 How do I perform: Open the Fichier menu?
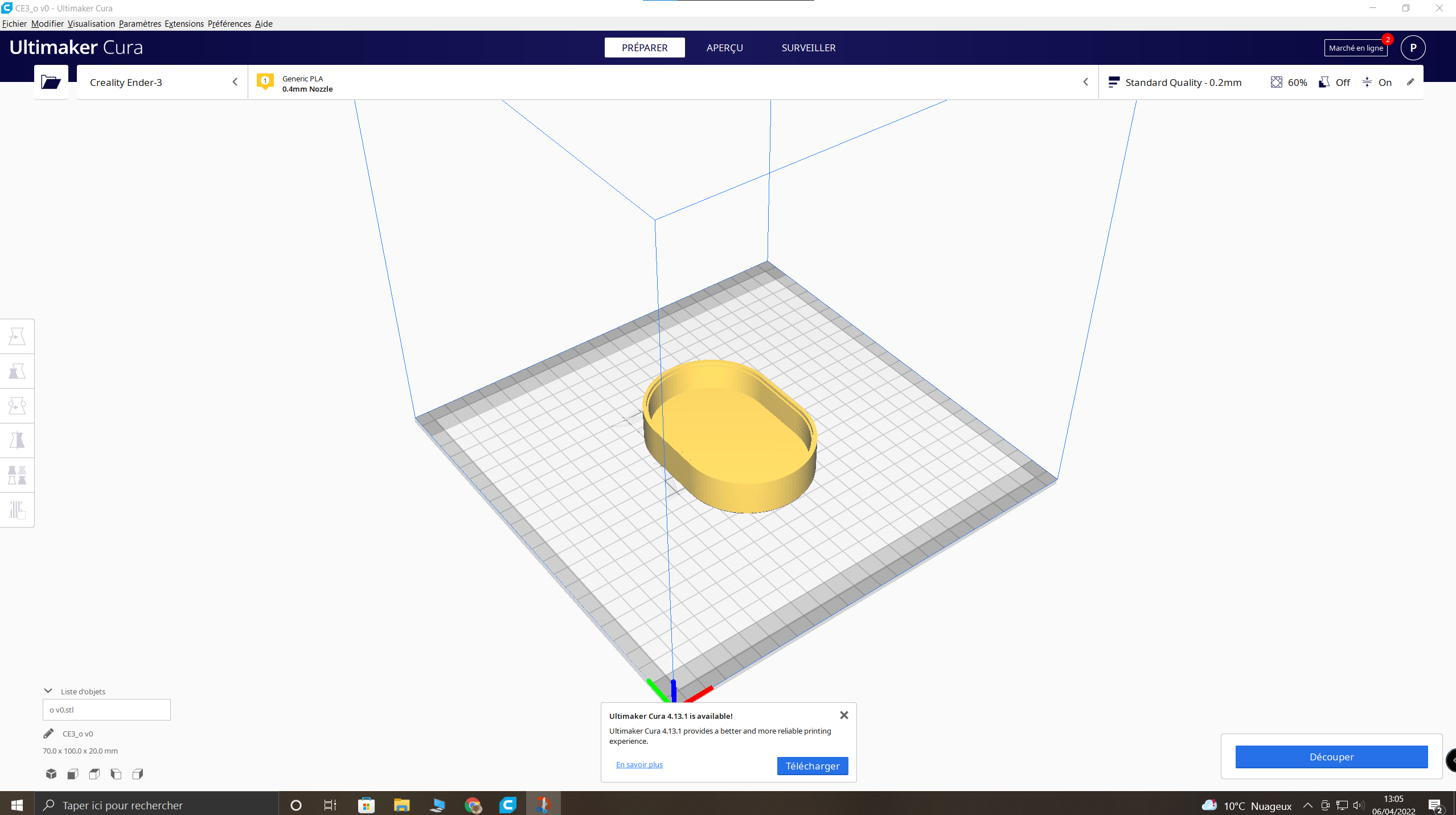pyautogui.click(x=14, y=23)
